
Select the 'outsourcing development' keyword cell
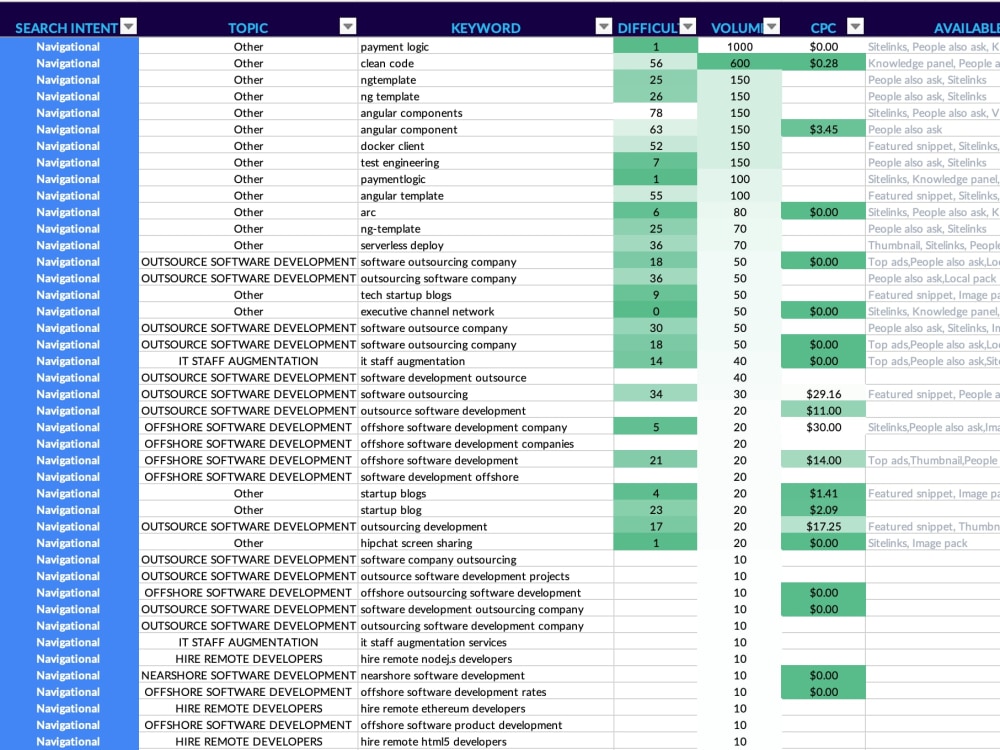click(x=485, y=527)
